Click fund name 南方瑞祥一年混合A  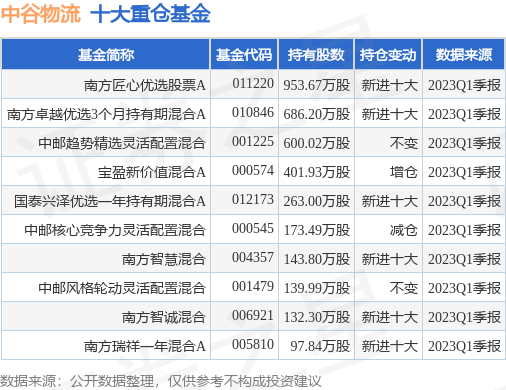[x=145, y=346]
